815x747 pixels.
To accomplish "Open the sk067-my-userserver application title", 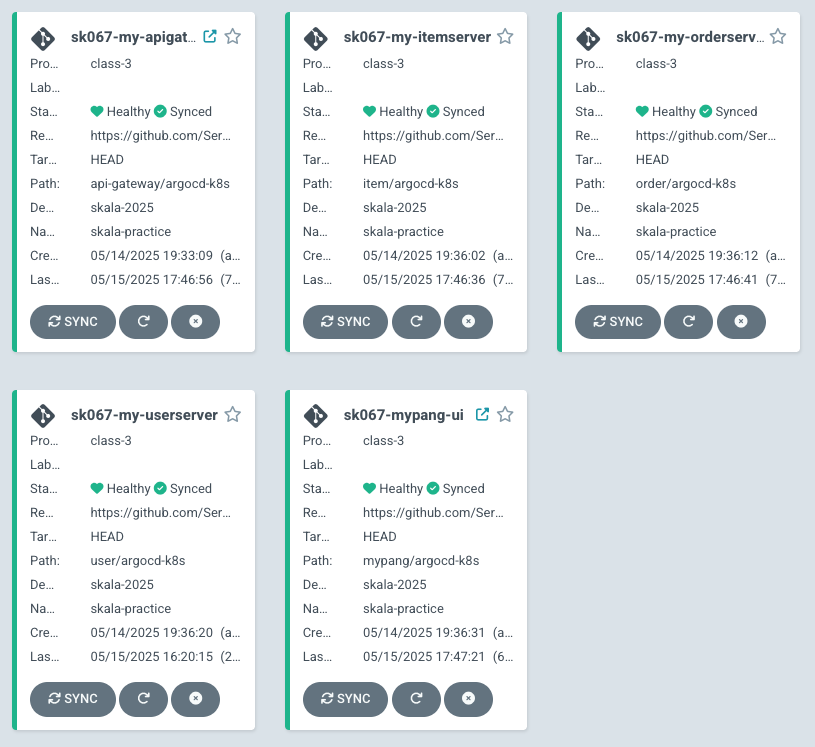I will click(144, 415).
